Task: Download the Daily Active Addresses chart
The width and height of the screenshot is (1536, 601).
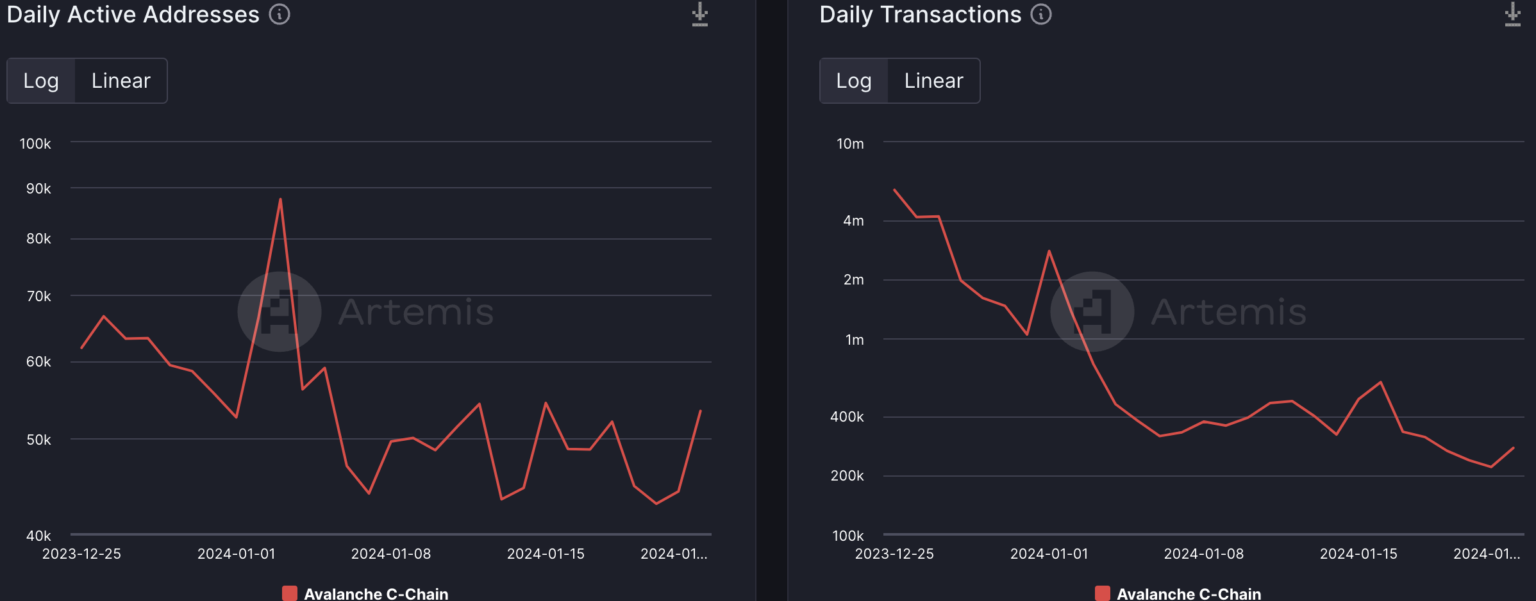Action: click(x=700, y=15)
